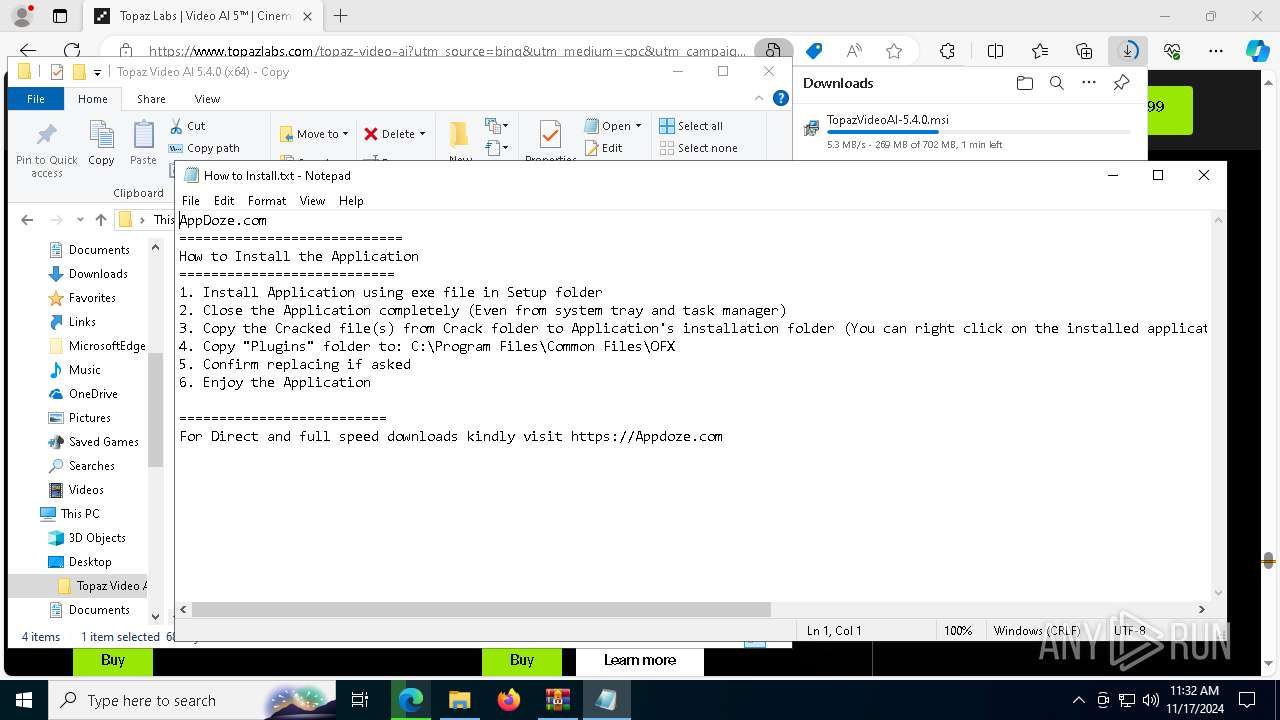Click the taskbar search box
Image resolution: width=1280 pixels, height=720 pixels.
tap(194, 700)
